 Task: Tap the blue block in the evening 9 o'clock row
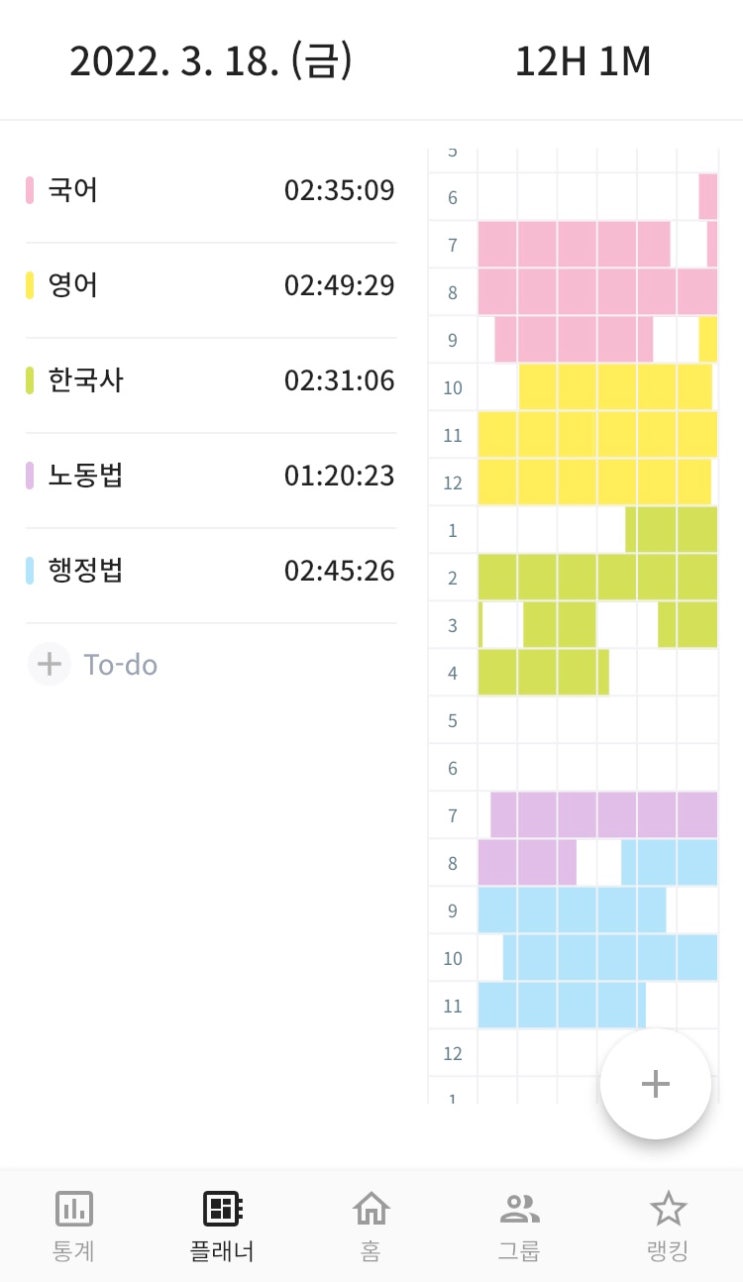tap(571, 910)
